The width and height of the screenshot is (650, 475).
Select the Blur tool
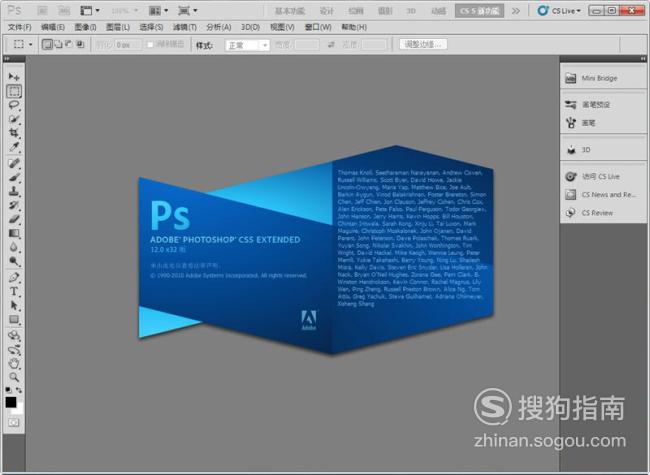pos(14,247)
